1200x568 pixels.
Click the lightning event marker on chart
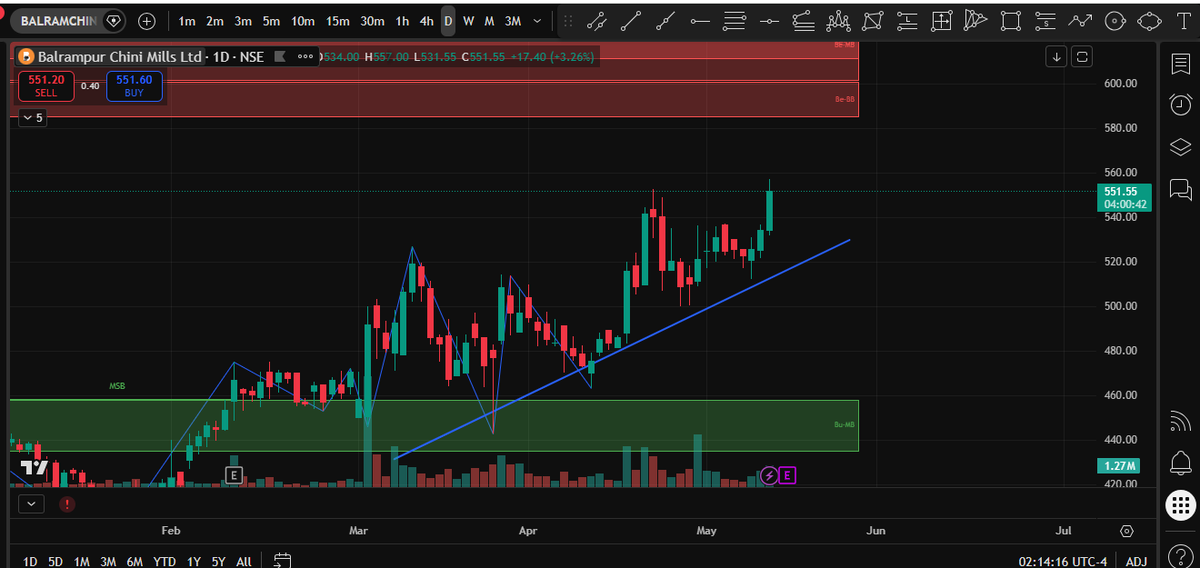tap(769, 476)
